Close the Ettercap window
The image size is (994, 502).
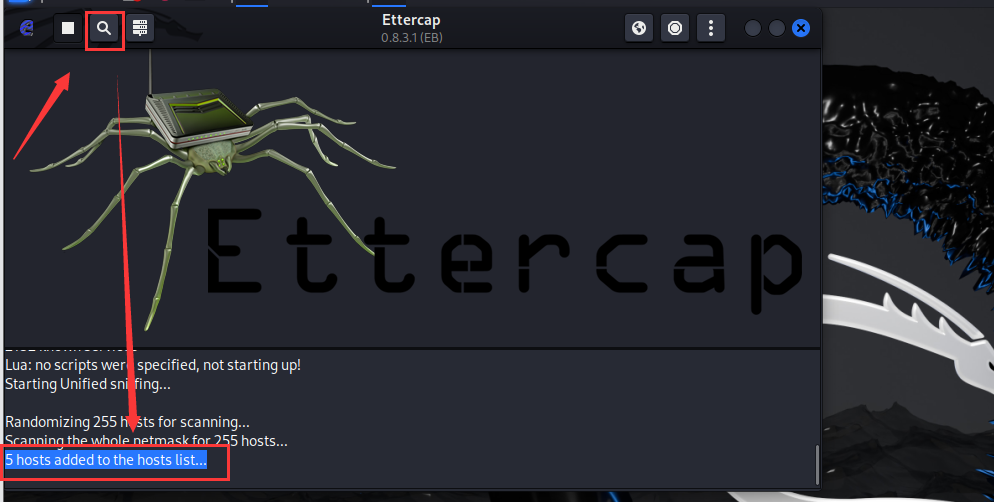[x=801, y=28]
